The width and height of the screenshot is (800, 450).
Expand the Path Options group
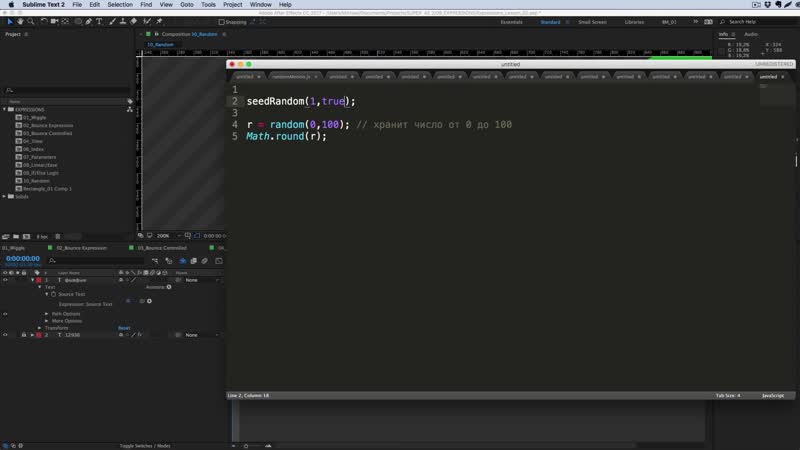(46, 314)
